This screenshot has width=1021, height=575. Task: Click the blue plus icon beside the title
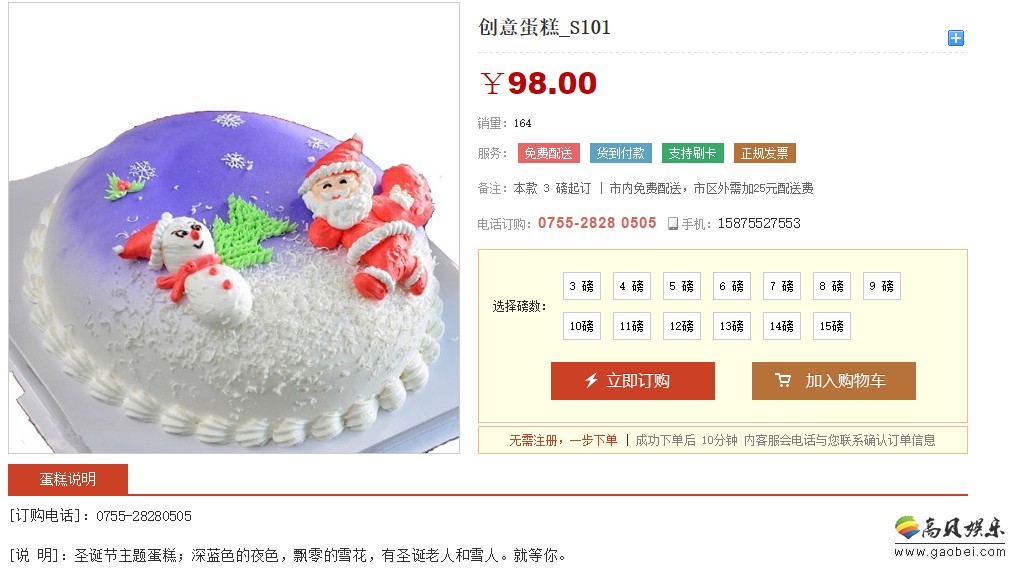[955, 38]
